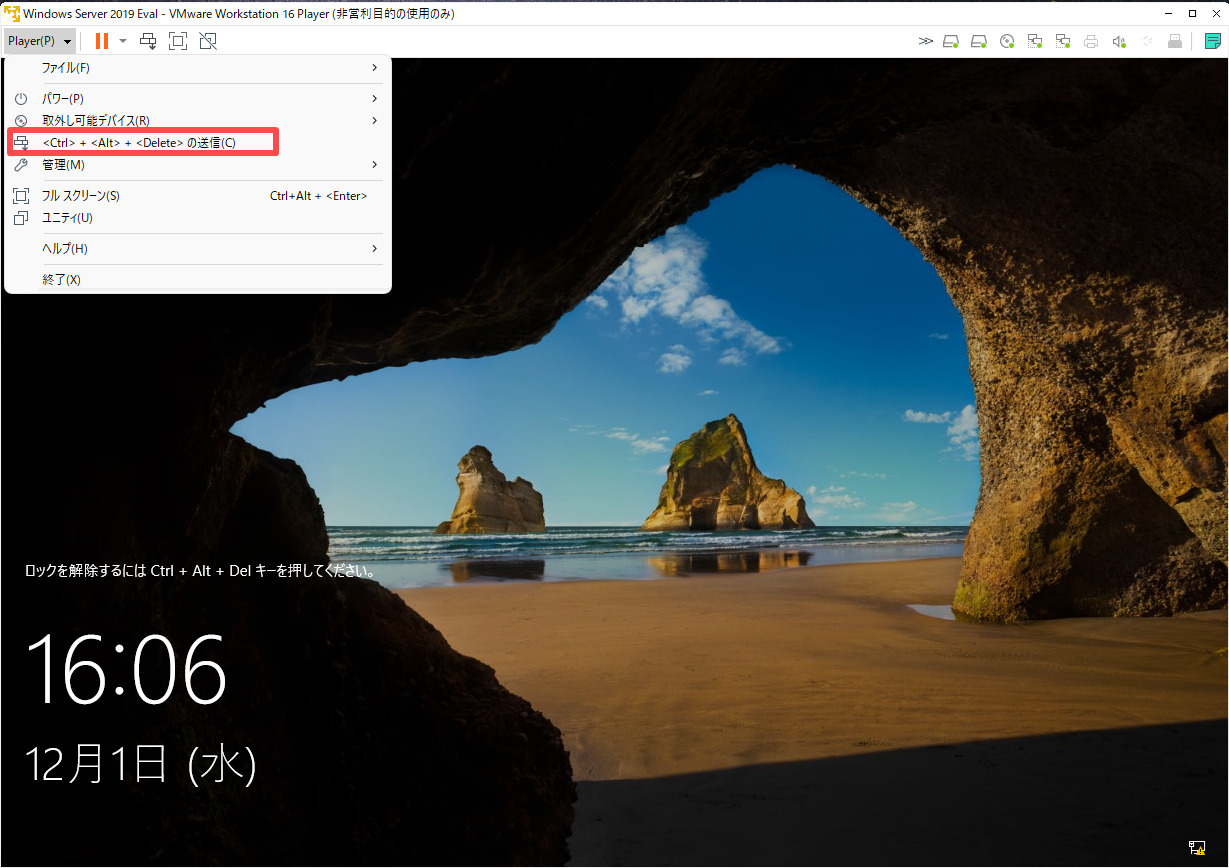Click the printer device icon

coord(1090,41)
